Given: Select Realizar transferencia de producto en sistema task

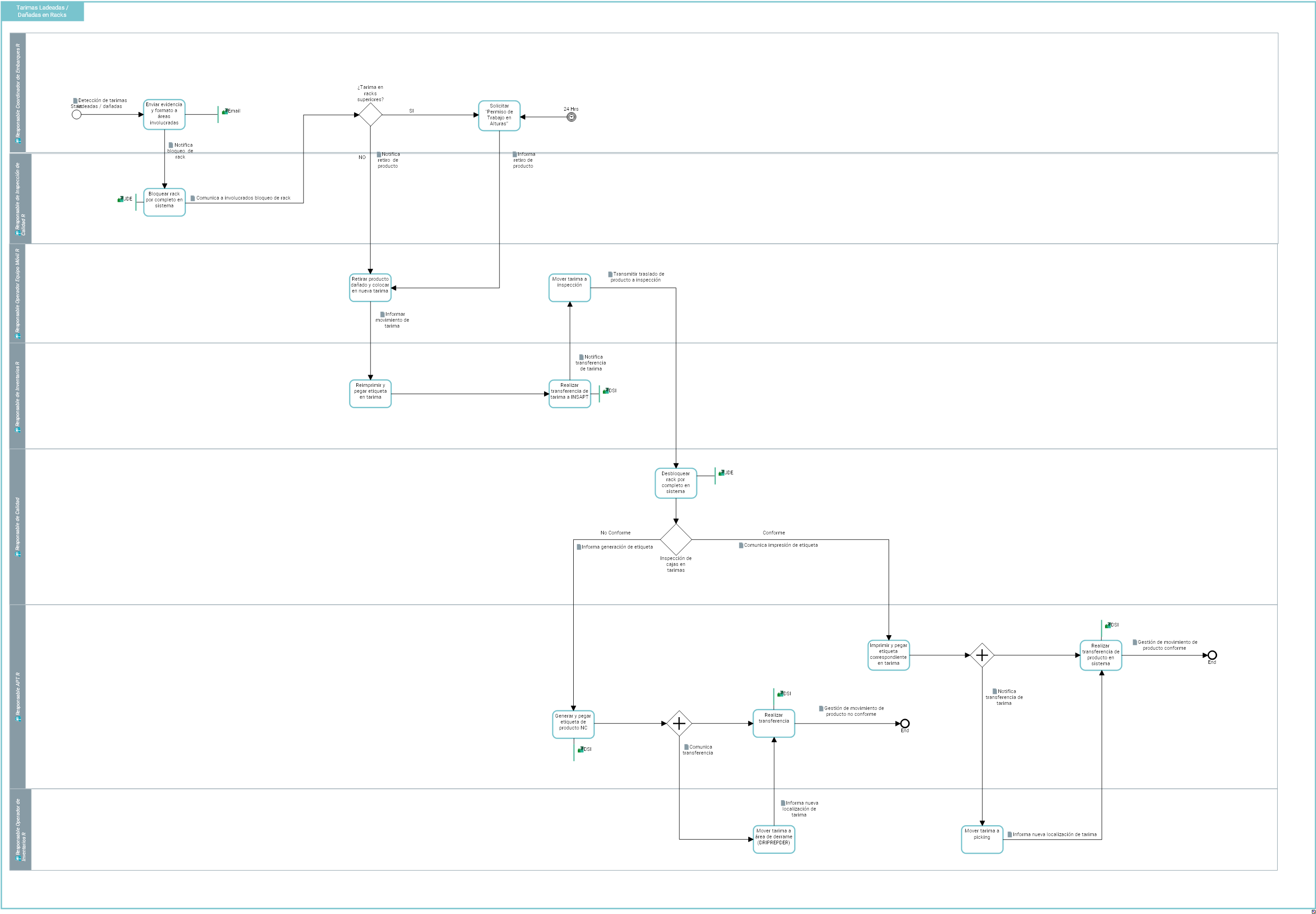Looking at the screenshot, I should point(1100,655).
